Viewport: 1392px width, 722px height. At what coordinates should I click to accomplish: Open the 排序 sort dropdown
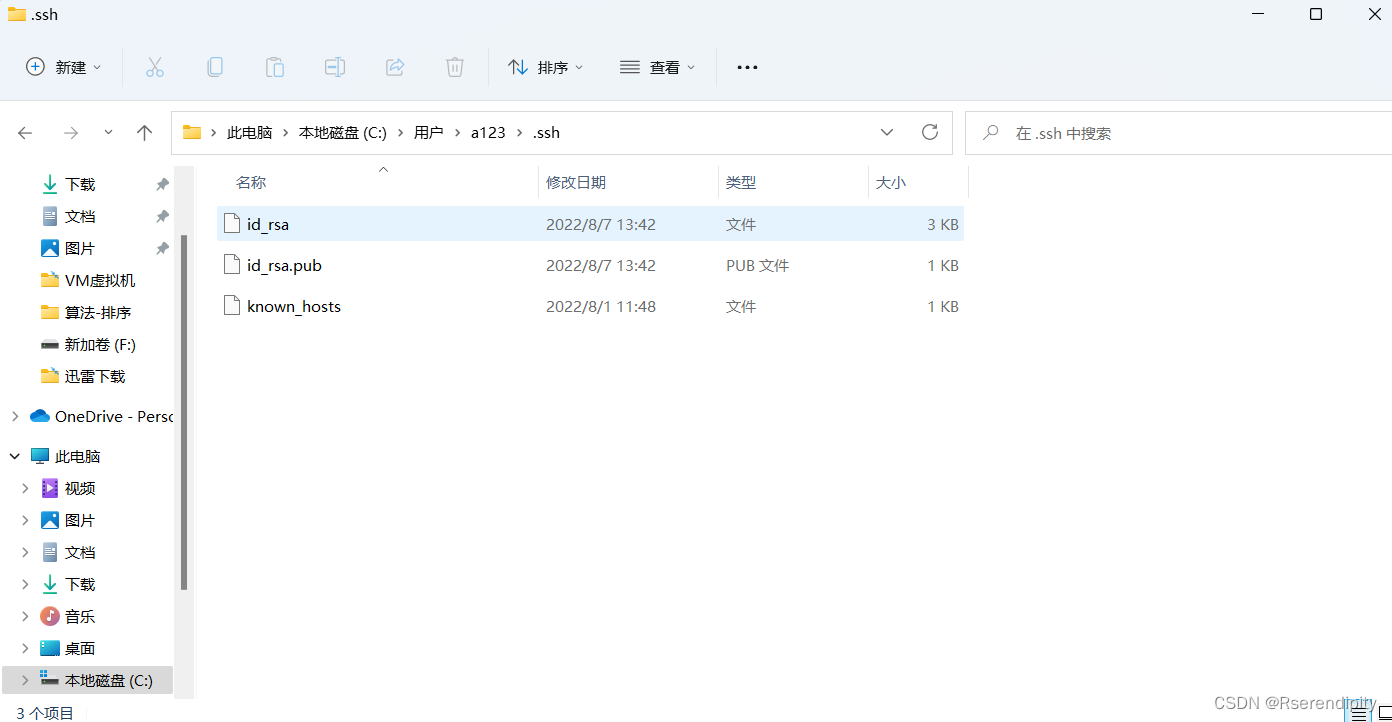pos(545,67)
